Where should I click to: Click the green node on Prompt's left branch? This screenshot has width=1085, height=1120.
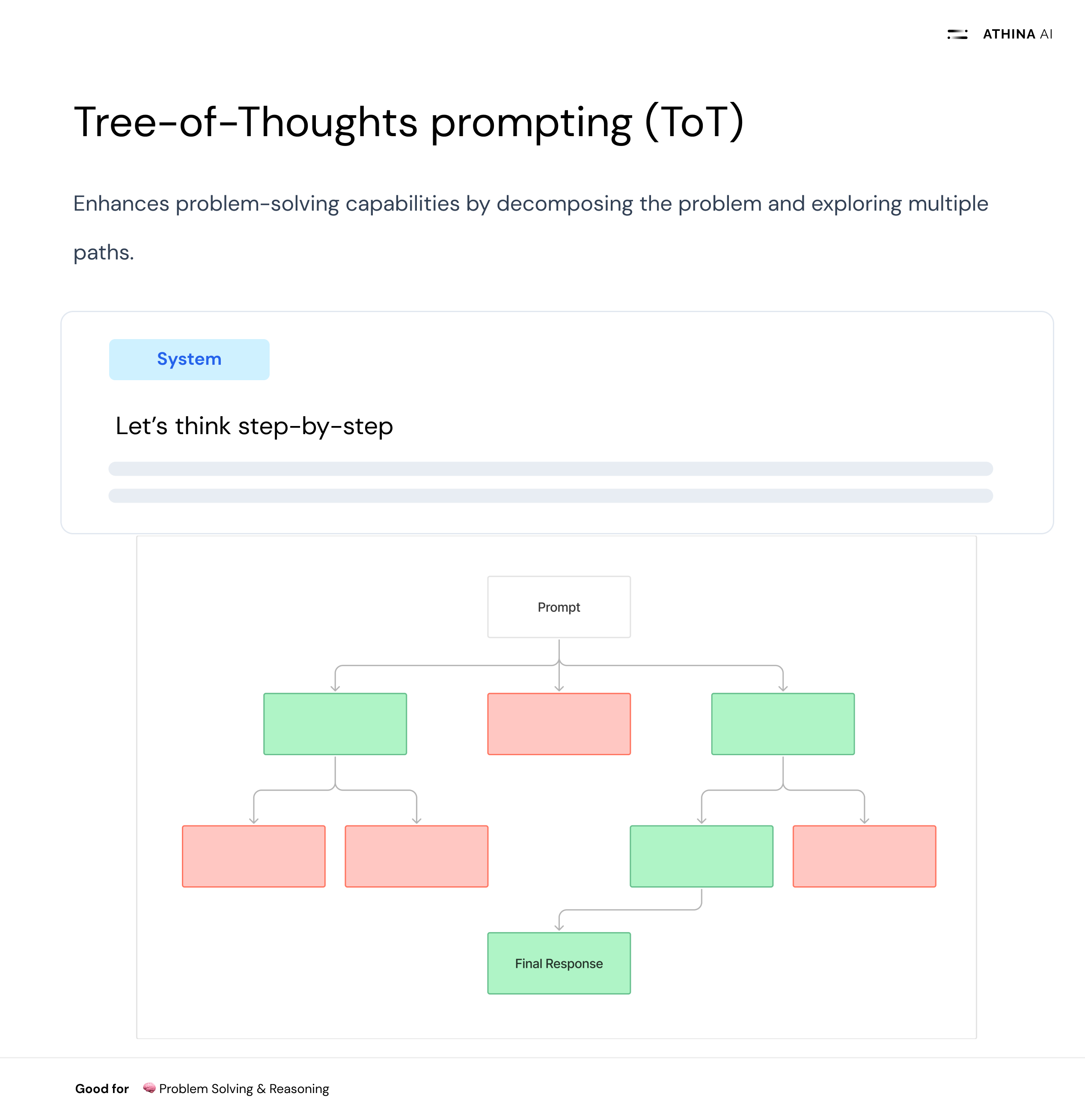click(x=335, y=724)
